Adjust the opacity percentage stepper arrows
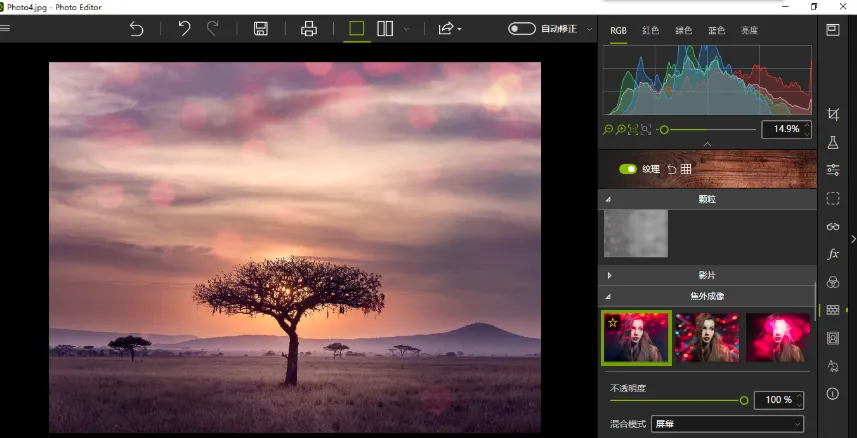The width and height of the screenshot is (857, 438). tap(800, 400)
